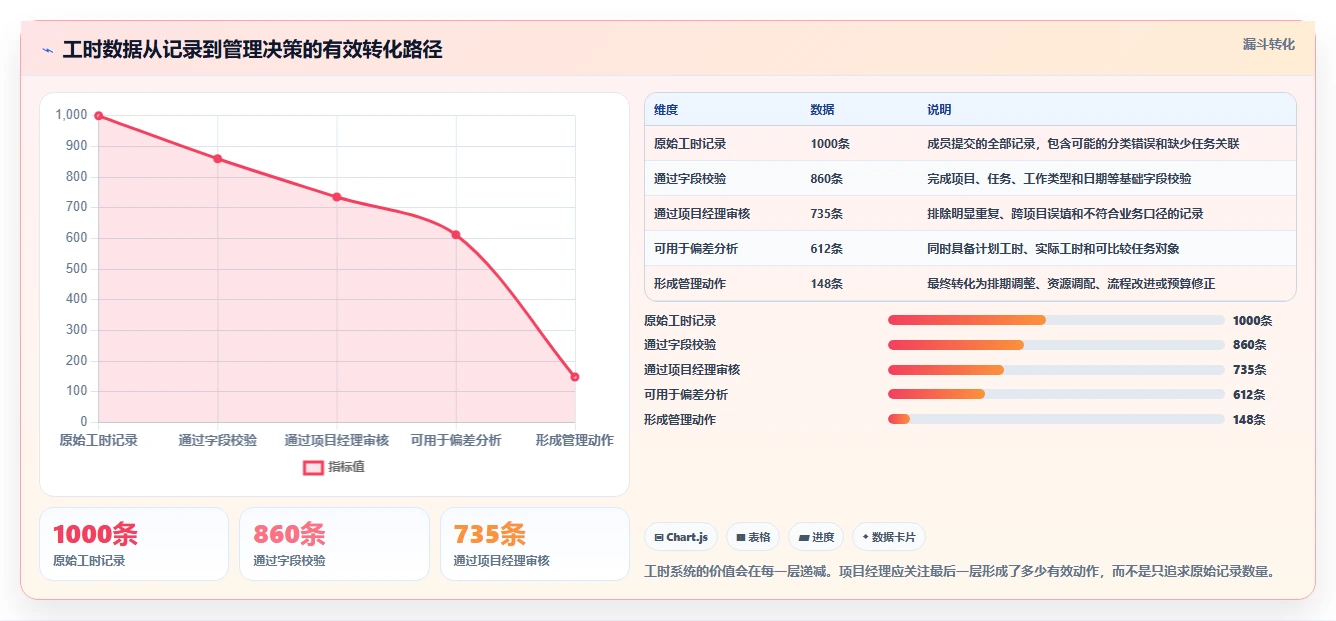Select the 原始工时记录 table row name cell

pyautogui.click(x=690, y=144)
